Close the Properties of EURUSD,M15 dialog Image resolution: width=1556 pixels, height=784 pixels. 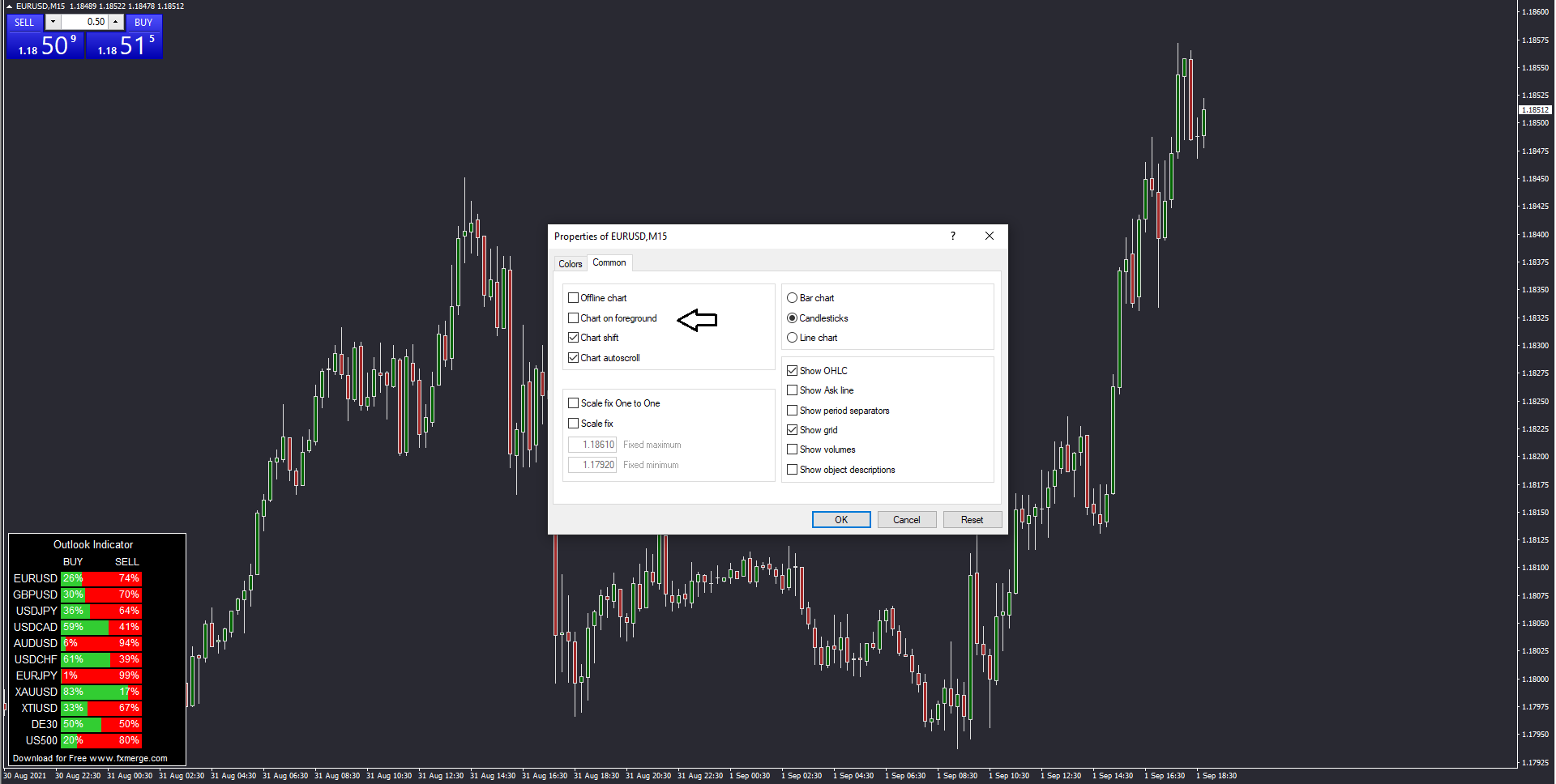[x=990, y=236]
